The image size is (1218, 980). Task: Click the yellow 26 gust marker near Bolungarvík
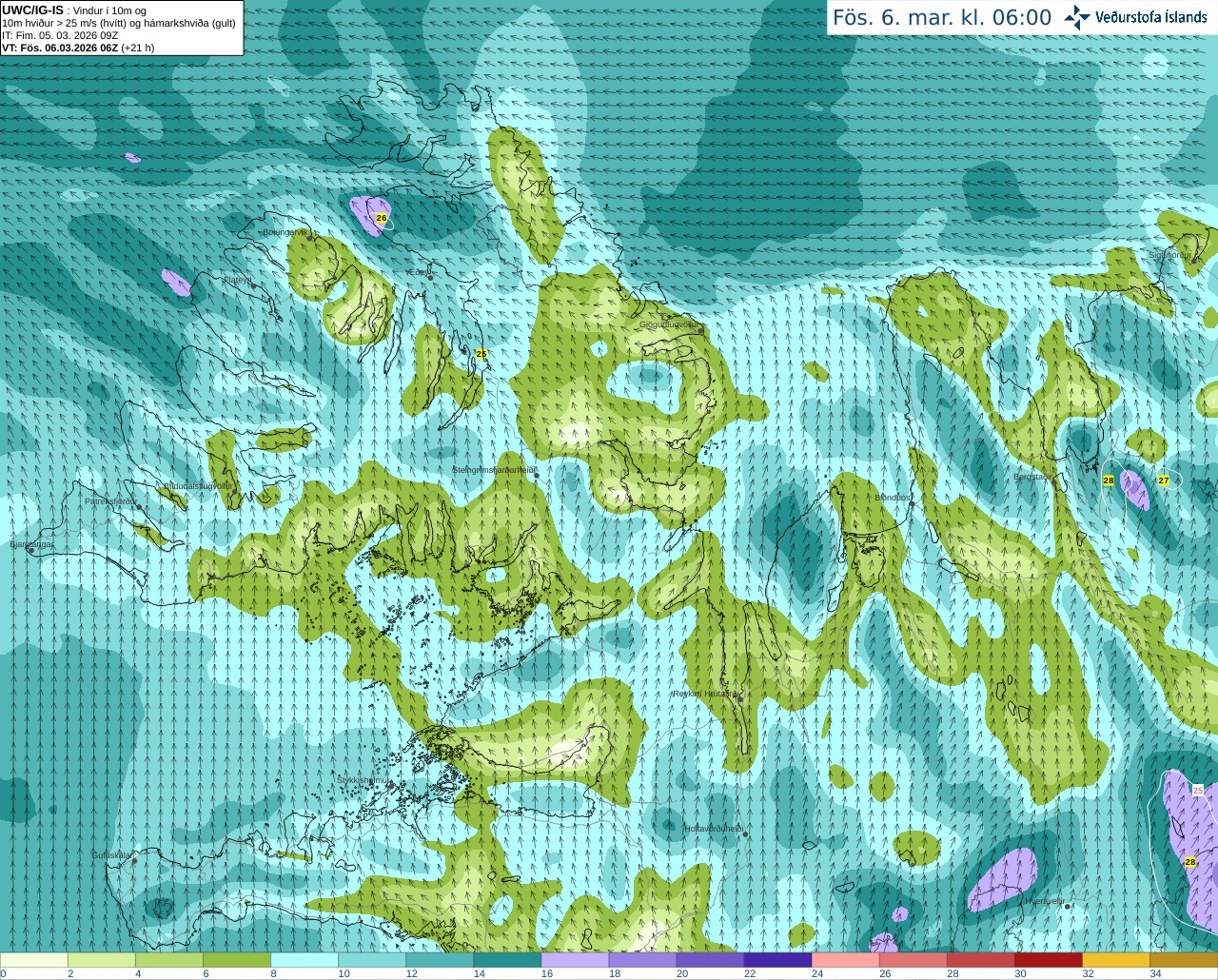[382, 218]
